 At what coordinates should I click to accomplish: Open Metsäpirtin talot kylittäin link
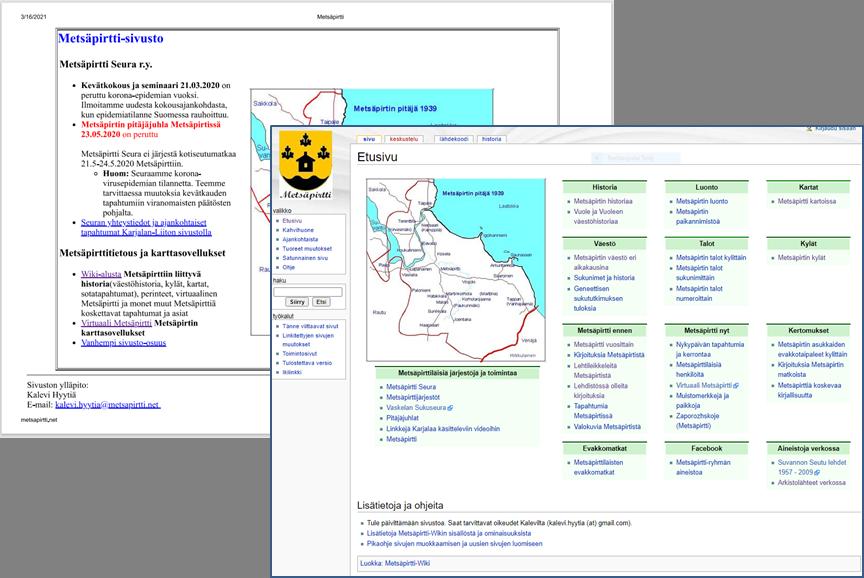coord(711,257)
